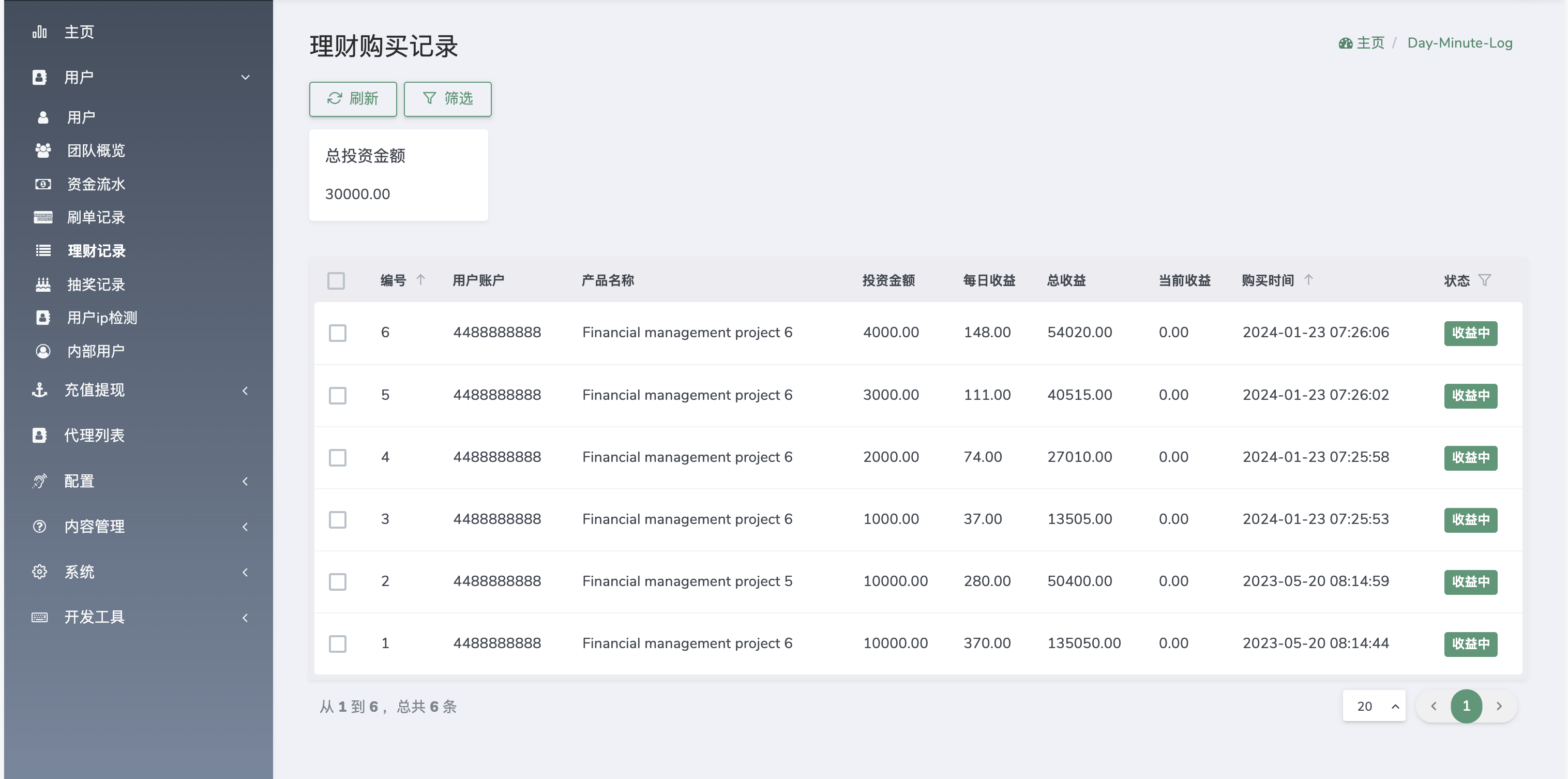Check the row with 编号 5
Viewport: 1568px width, 779px height.
click(338, 396)
